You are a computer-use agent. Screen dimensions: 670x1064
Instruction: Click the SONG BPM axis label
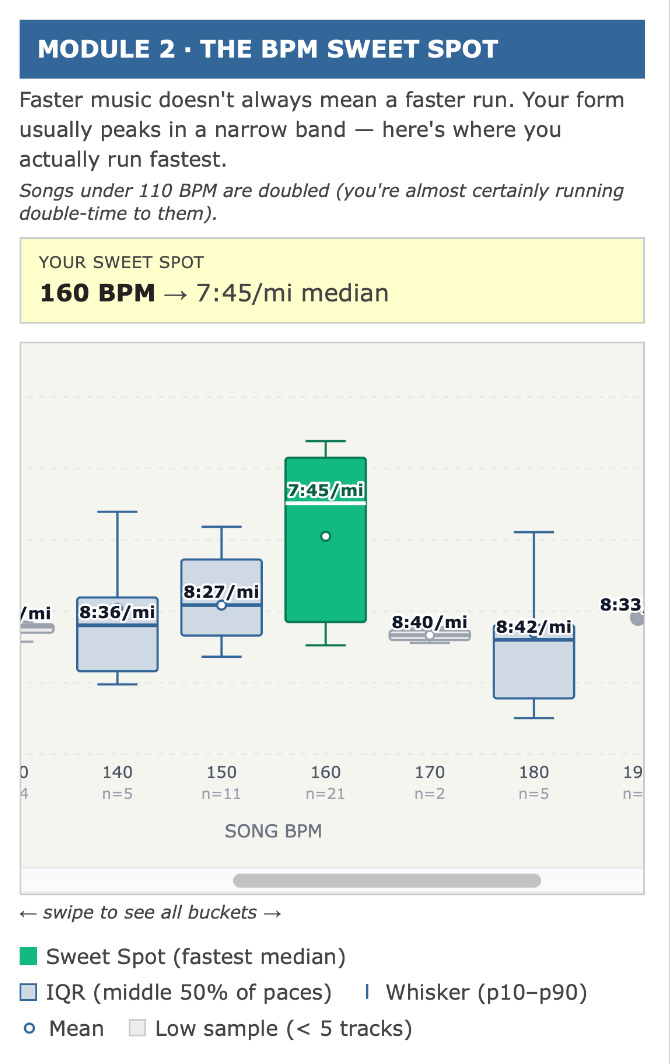[273, 831]
